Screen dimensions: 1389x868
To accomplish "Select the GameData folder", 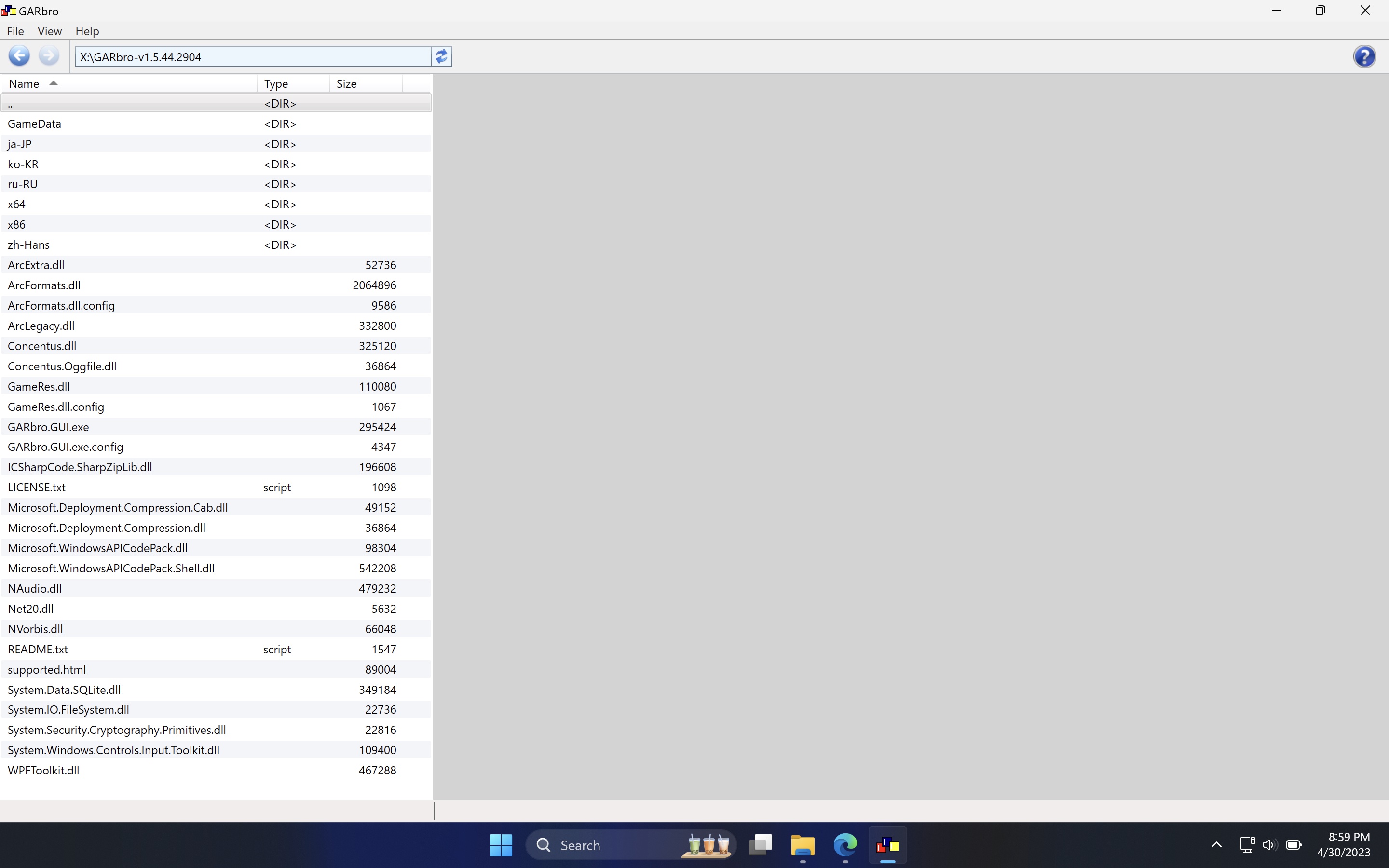I will pyautogui.click(x=216, y=123).
